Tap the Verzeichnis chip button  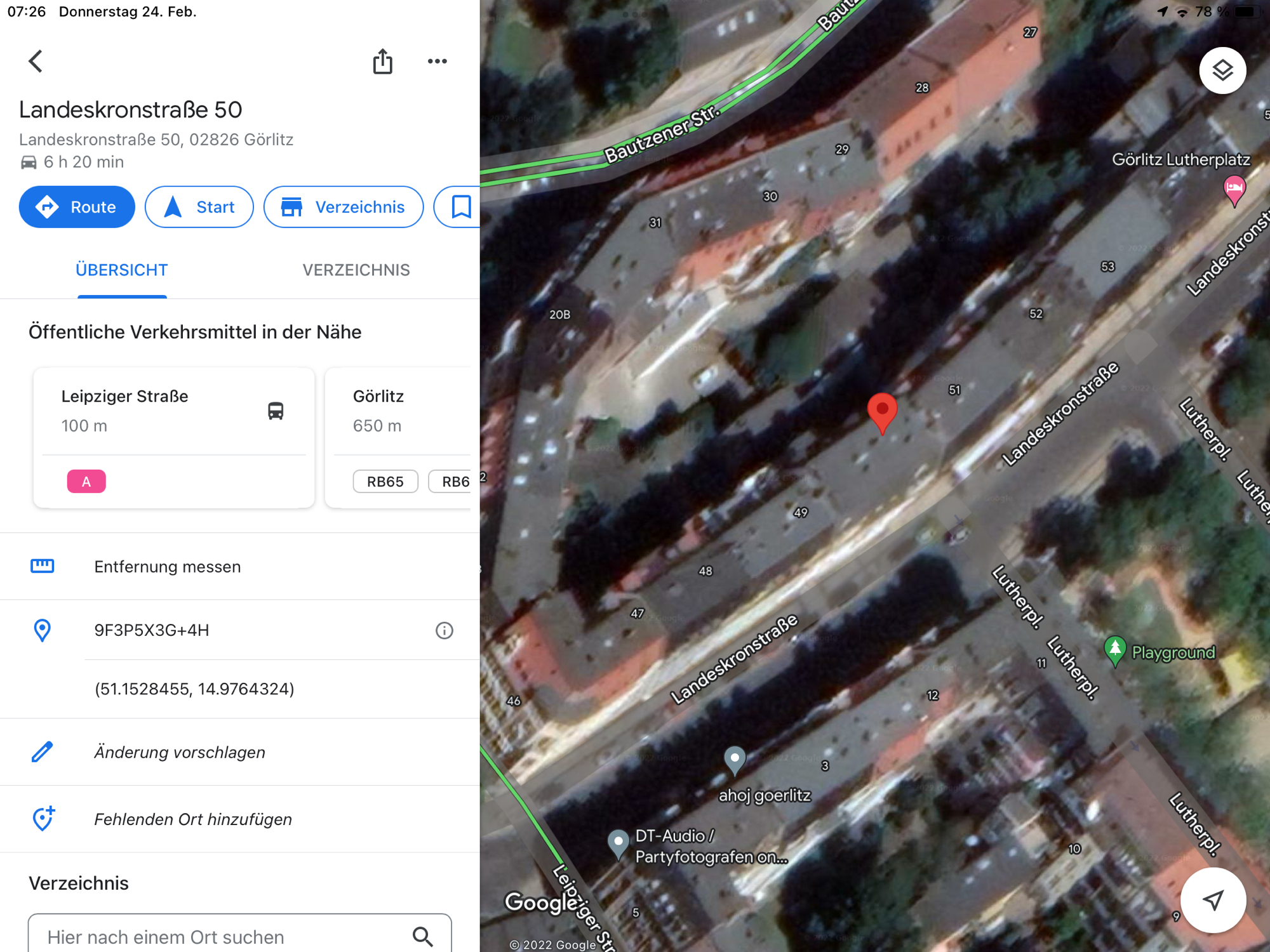pyautogui.click(x=344, y=207)
